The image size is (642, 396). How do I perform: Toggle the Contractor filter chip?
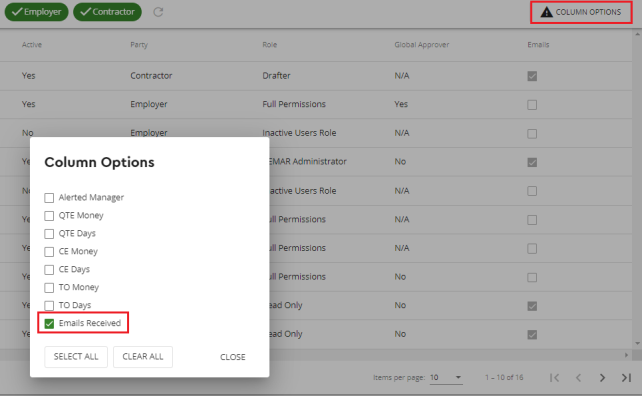[x=107, y=12]
